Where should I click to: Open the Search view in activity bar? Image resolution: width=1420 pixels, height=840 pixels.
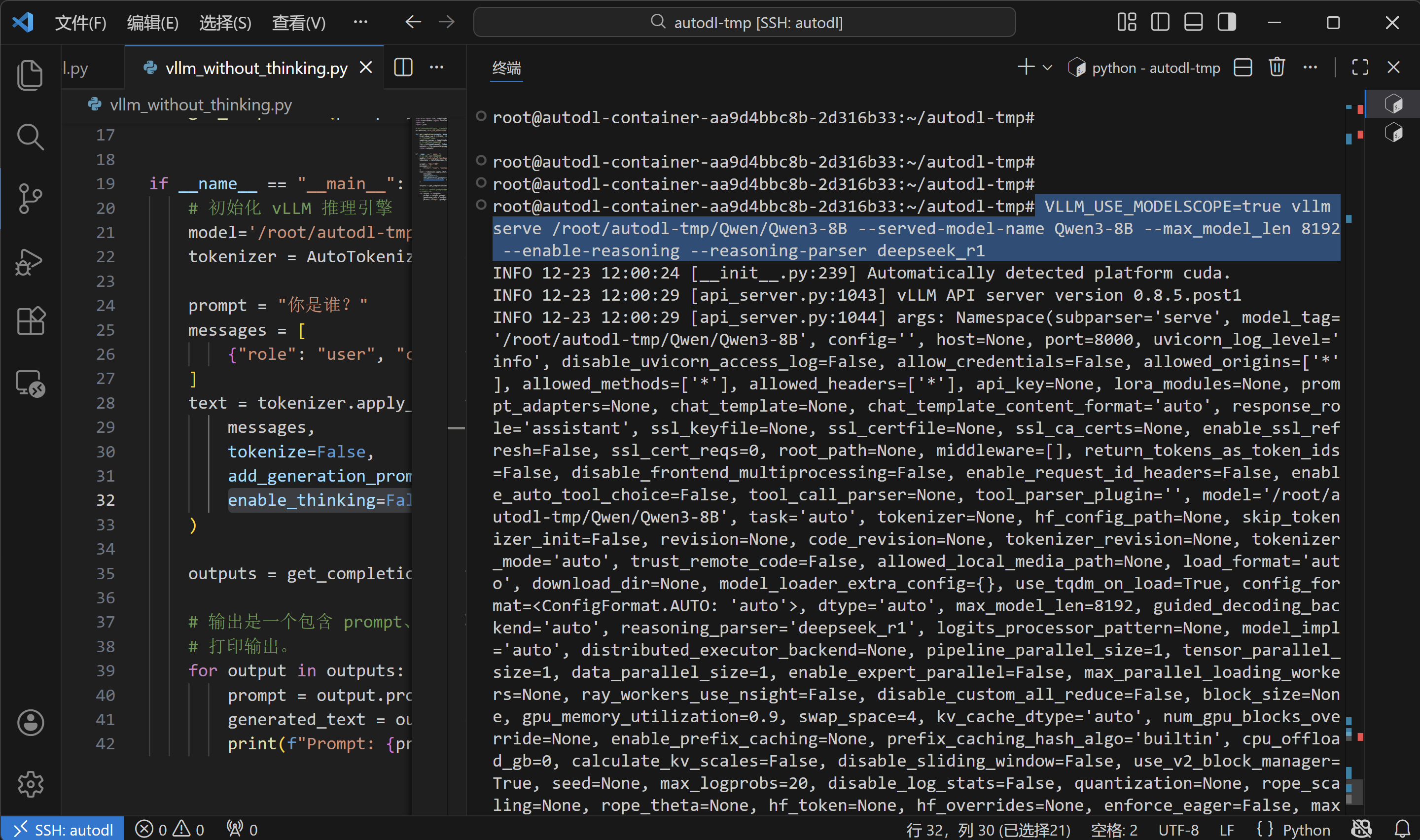[30, 137]
